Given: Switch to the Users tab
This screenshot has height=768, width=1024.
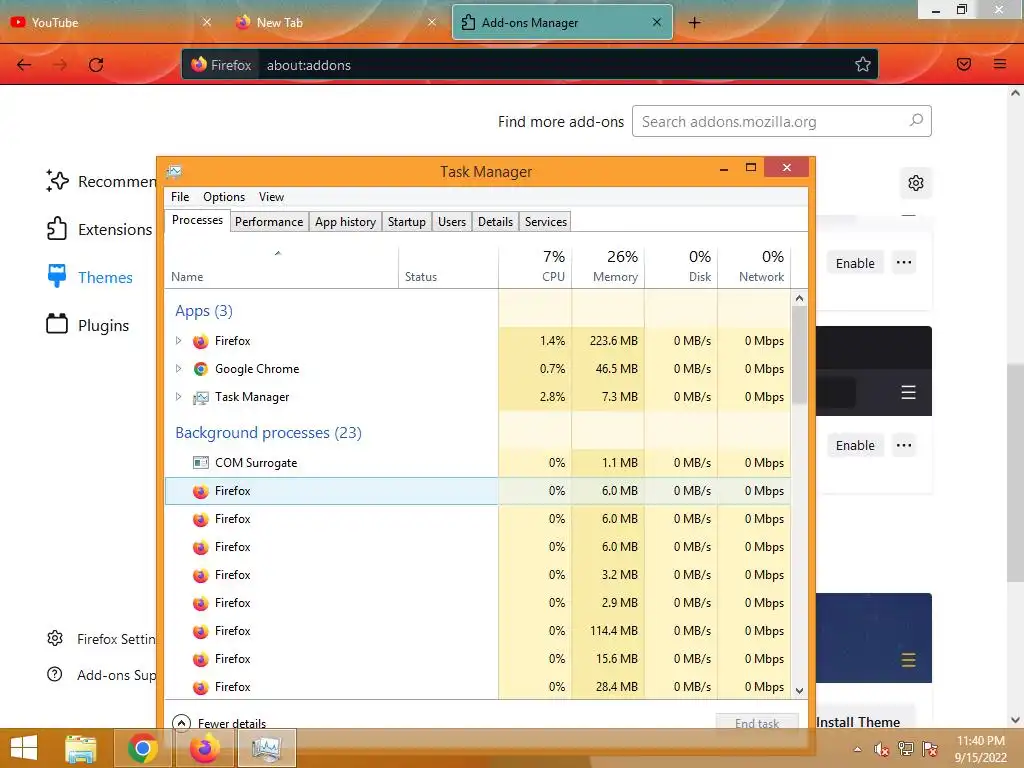Looking at the screenshot, I should click(452, 221).
